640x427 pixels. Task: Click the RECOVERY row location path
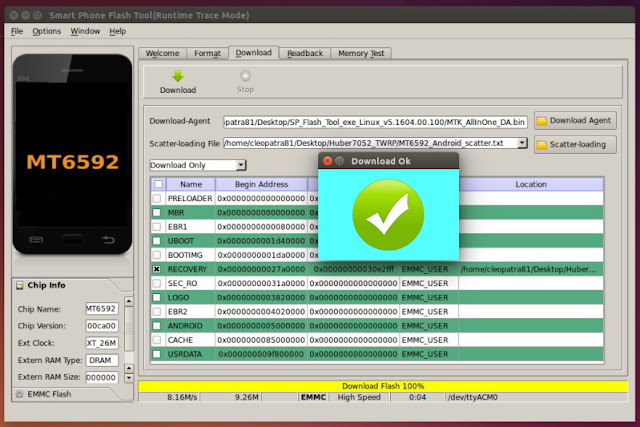click(x=528, y=269)
